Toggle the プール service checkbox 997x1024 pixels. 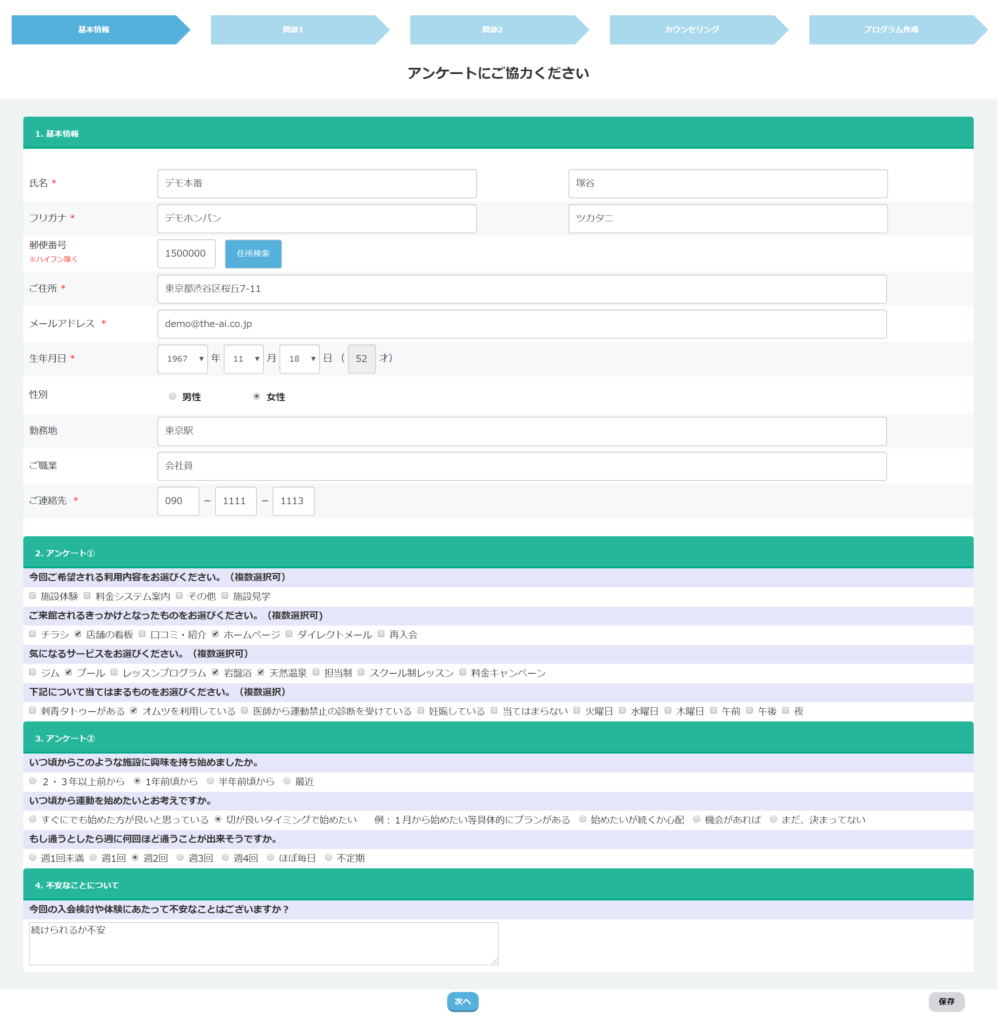point(69,672)
